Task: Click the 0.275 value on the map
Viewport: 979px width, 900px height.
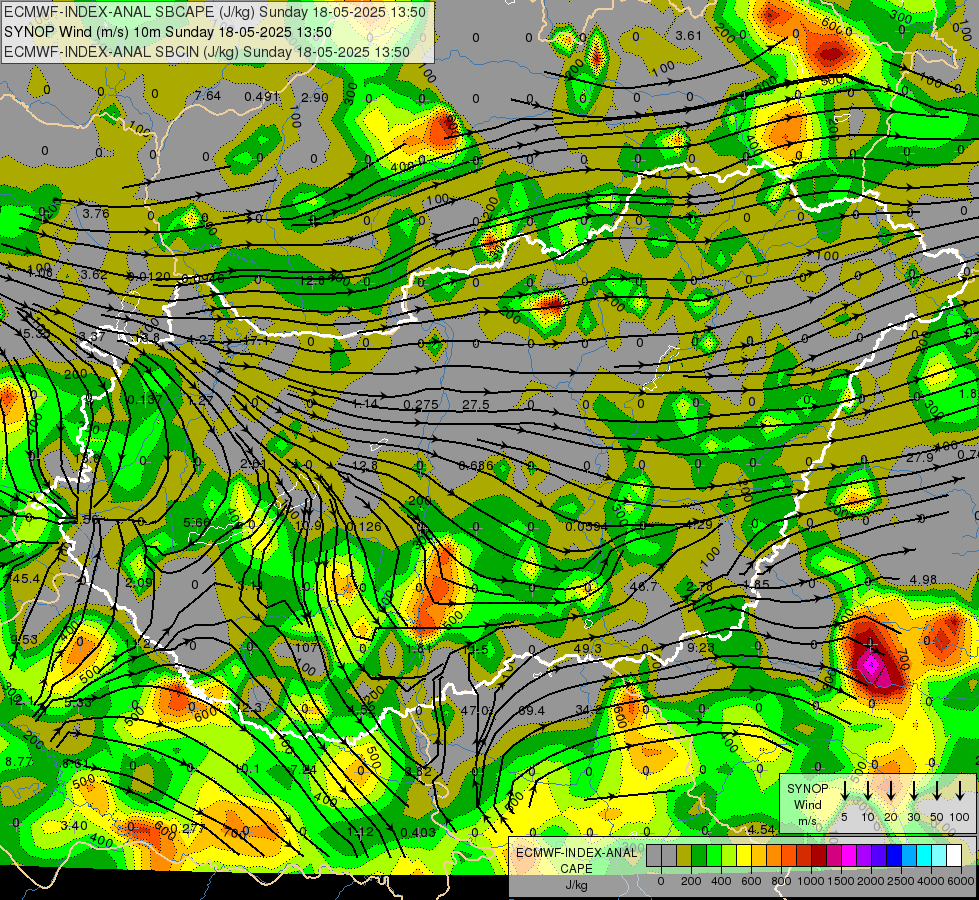Action: [x=420, y=404]
